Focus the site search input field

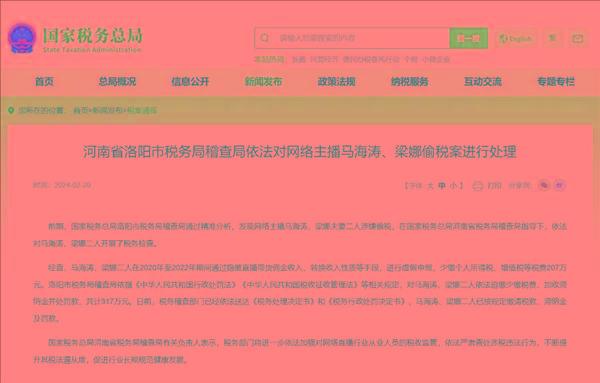[352, 38]
